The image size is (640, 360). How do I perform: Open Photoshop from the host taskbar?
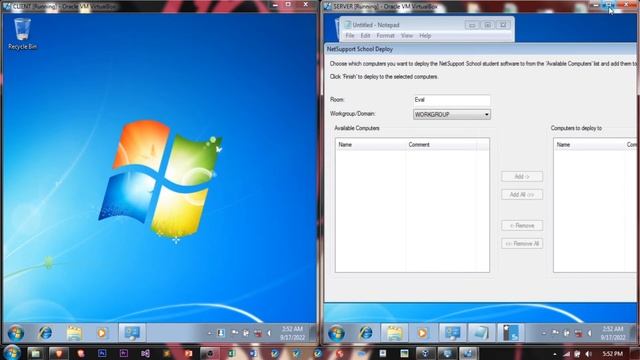pyautogui.click(x=102, y=353)
